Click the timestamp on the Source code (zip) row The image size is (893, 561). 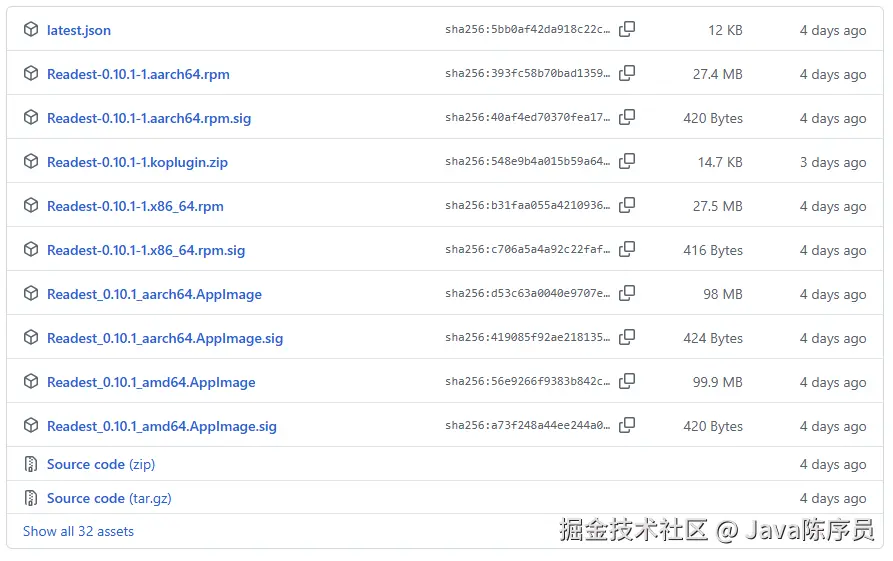point(833,464)
